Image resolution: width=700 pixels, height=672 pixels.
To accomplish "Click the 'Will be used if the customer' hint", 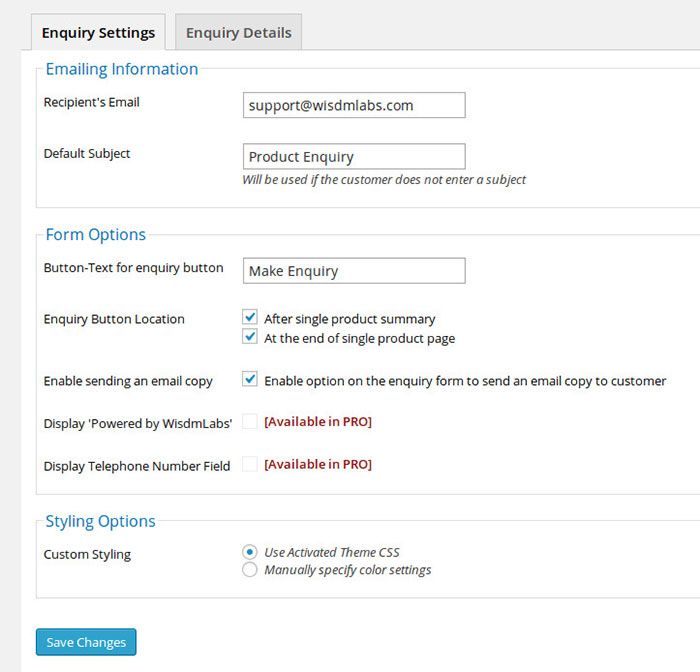I will [384, 179].
